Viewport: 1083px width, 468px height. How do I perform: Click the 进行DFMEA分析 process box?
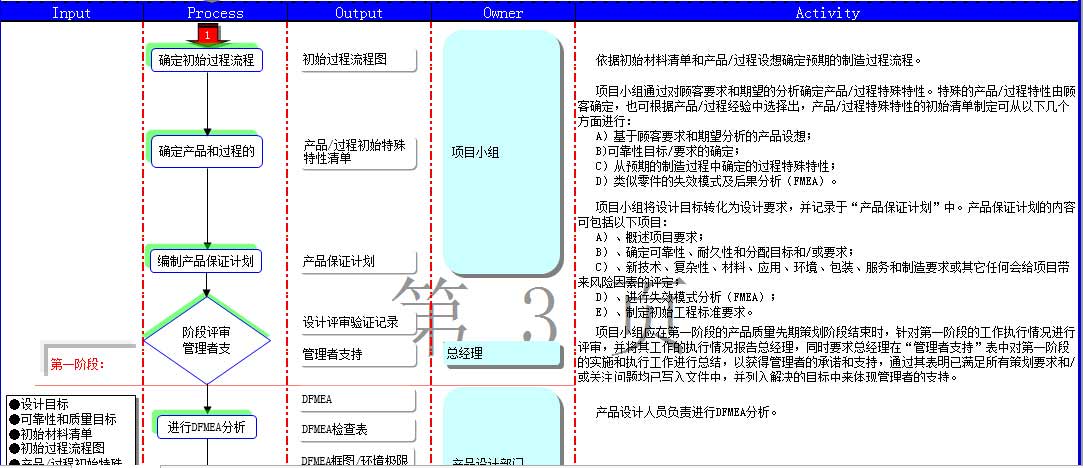(207, 427)
